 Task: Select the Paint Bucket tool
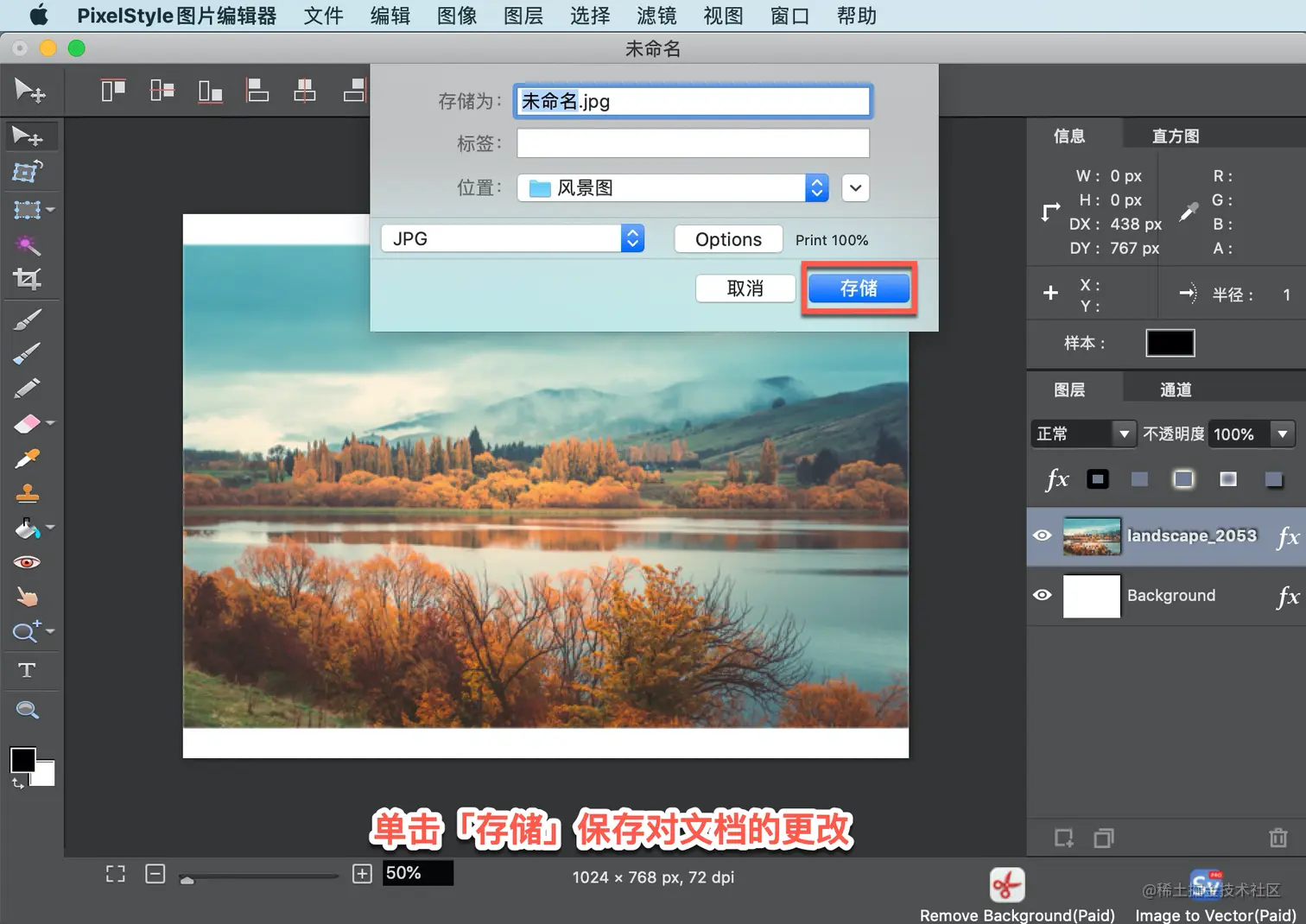(27, 528)
